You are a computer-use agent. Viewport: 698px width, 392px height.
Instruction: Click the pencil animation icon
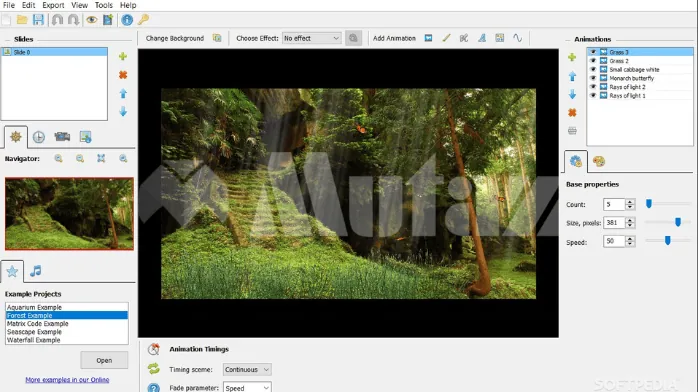point(446,38)
